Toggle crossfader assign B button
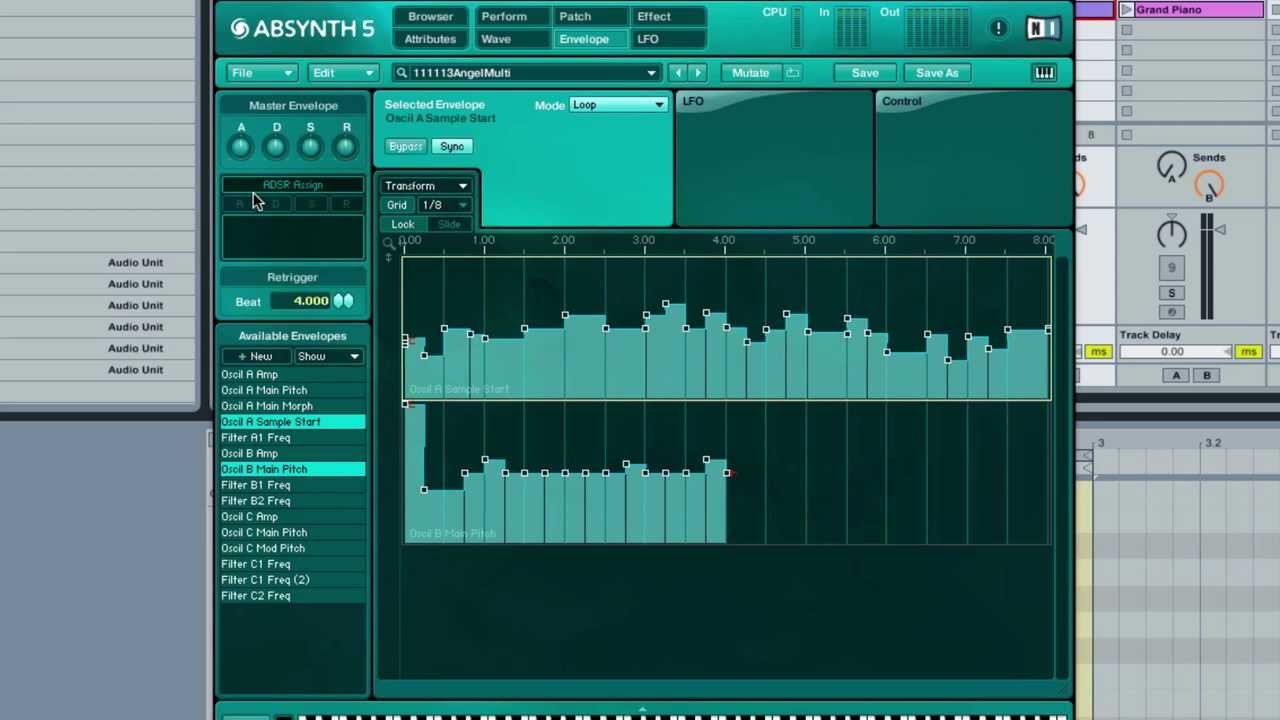 coord(1206,375)
